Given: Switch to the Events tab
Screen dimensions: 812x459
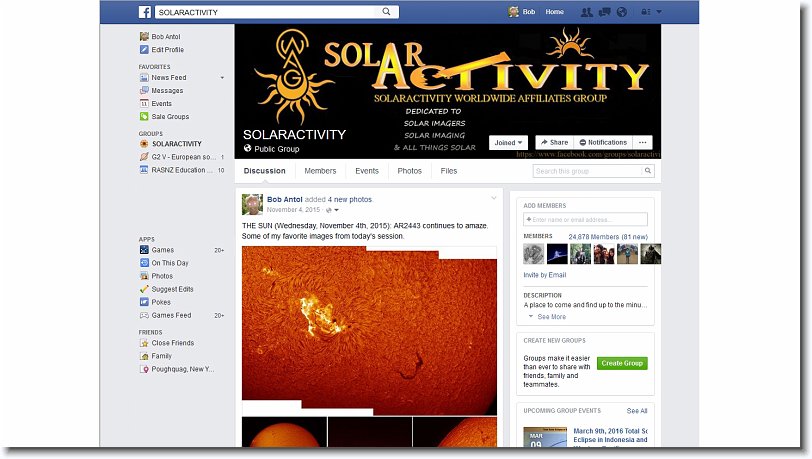Looking at the screenshot, I should tap(367, 171).
